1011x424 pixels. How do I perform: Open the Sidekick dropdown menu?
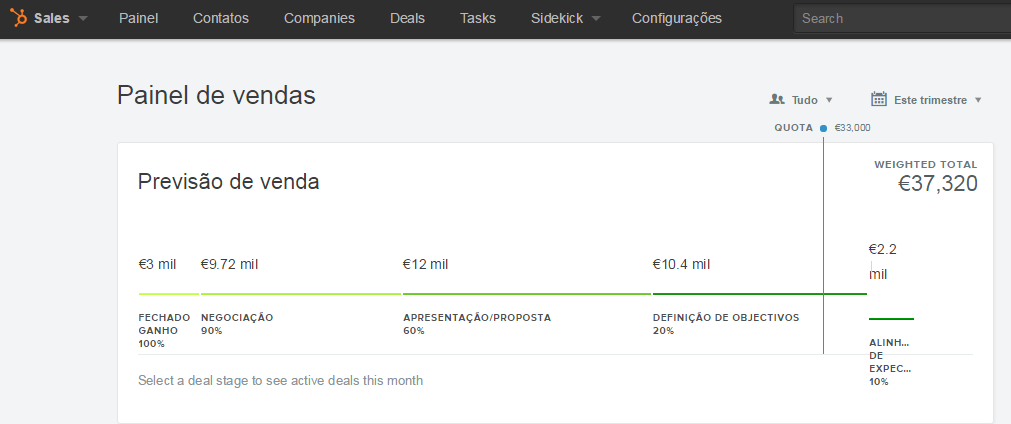point(565,18)
